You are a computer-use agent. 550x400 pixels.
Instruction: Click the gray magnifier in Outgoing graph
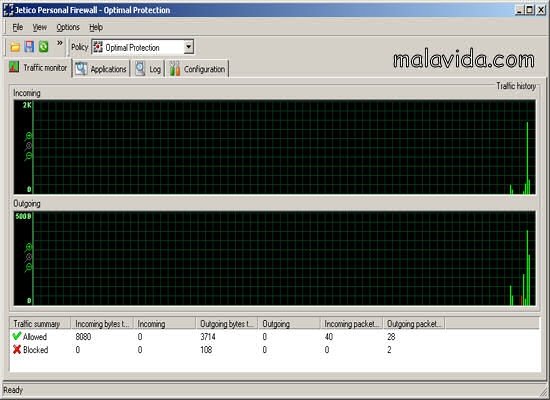[28, 258]
